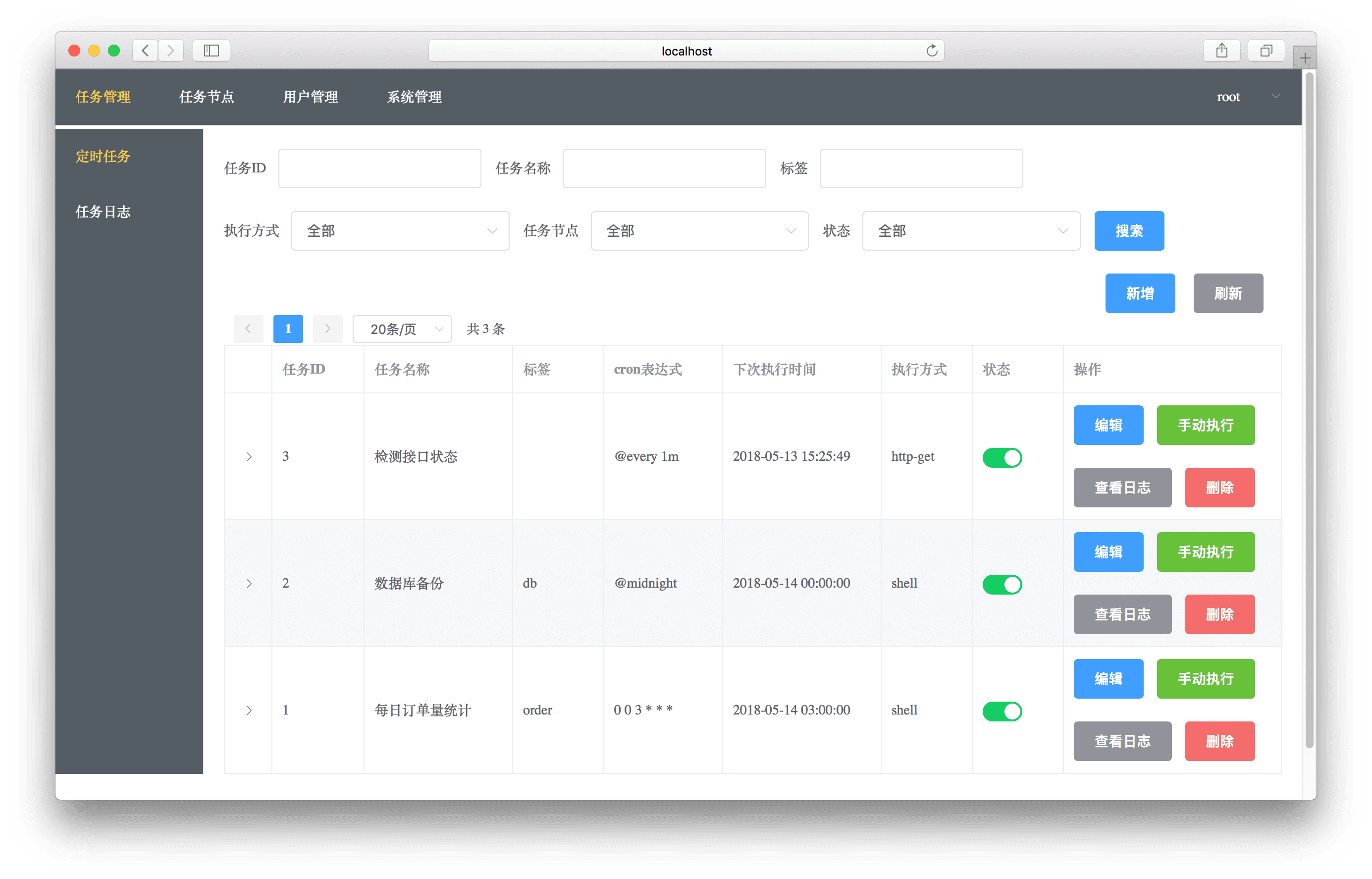Toggle the Safari sidebar icon

point(211,51)
